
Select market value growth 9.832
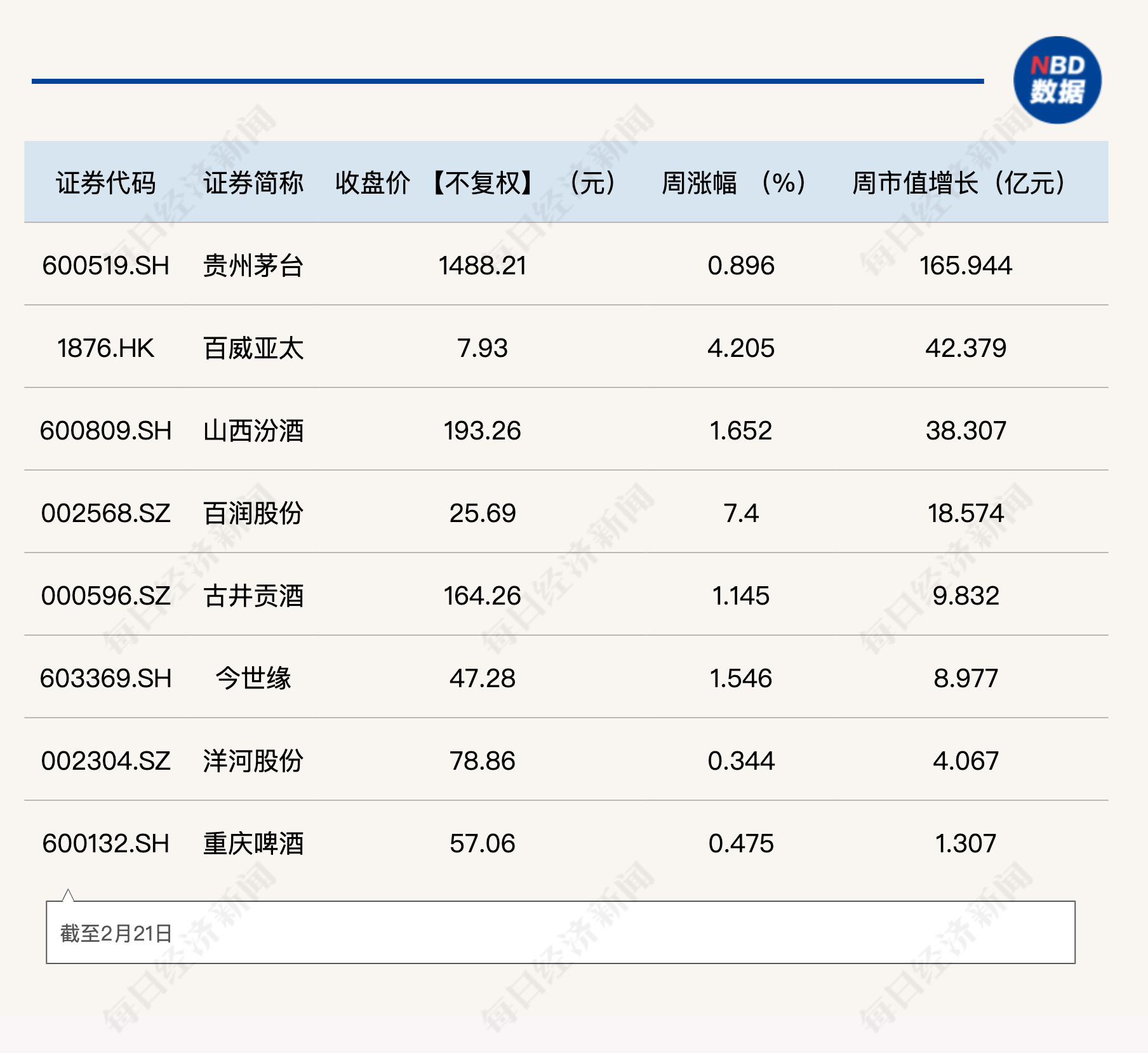(966, 596)
